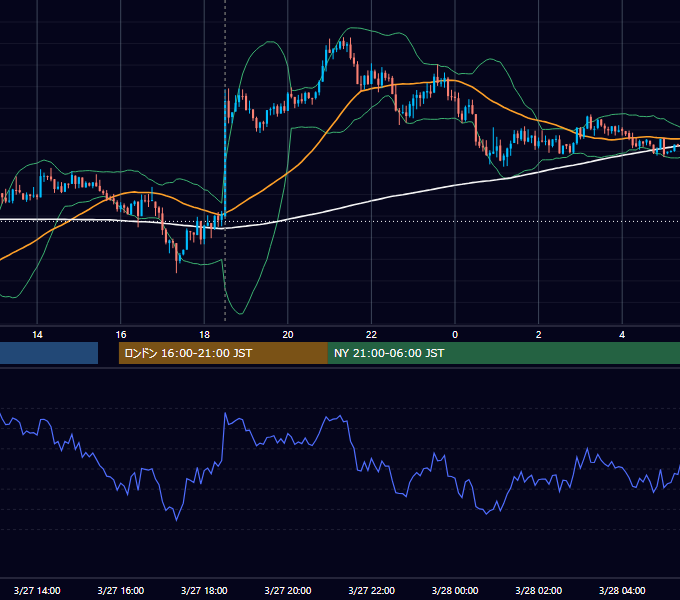The height and width of the screenshot is (600, 680).
Task: Click the '18' hour label on chart axis
Action: [x=204, y=335]
